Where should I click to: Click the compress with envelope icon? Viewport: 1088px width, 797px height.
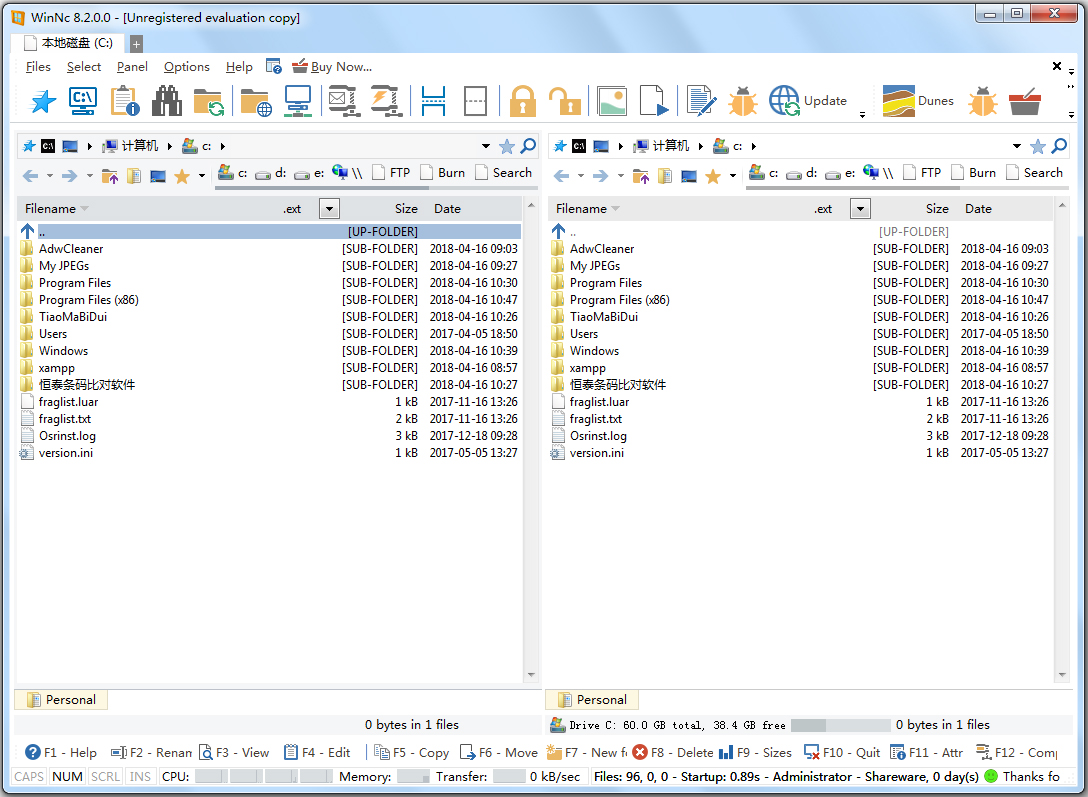[343, 101]
